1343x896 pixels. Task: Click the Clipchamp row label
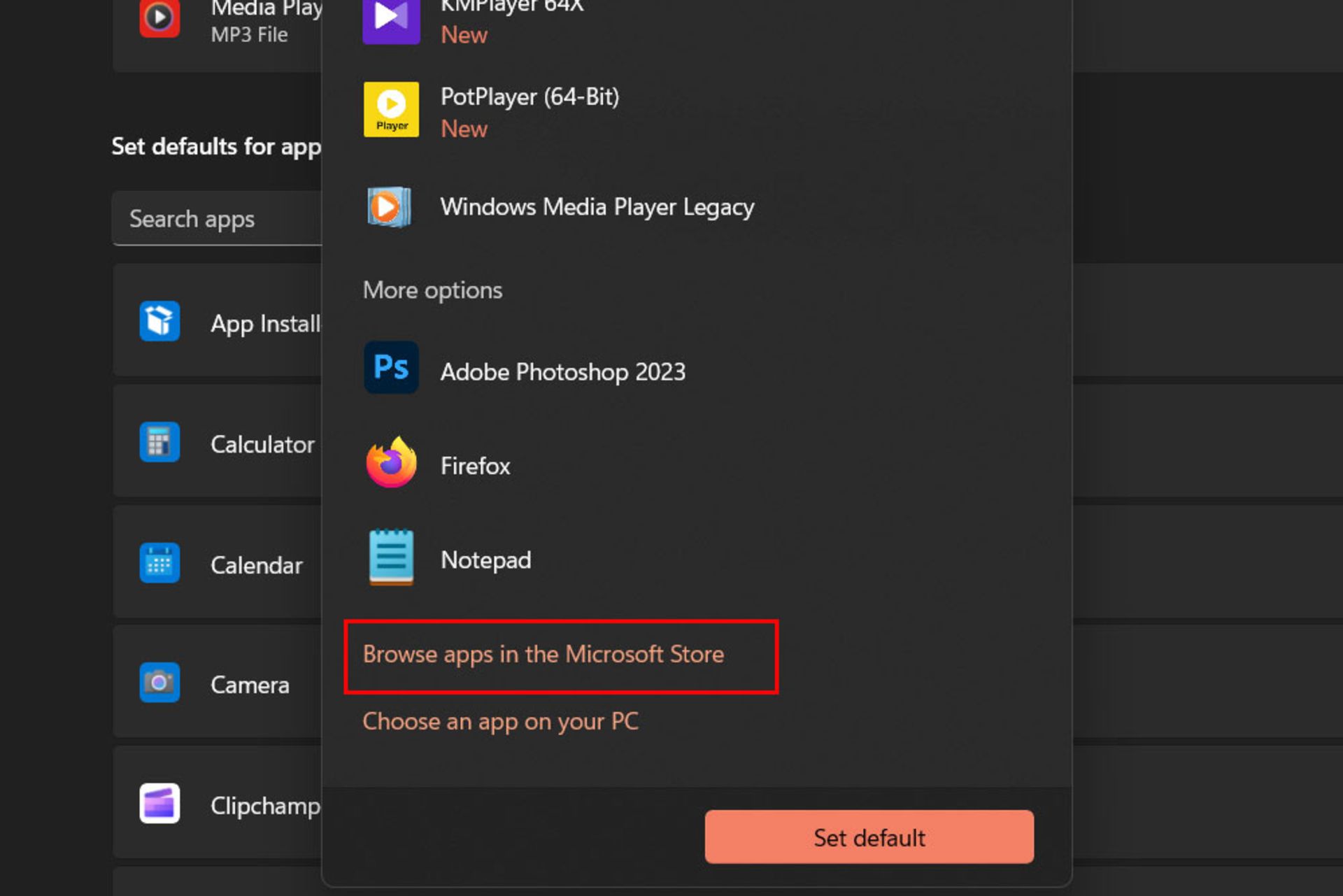pyautogui.click(x=266, y=806)
